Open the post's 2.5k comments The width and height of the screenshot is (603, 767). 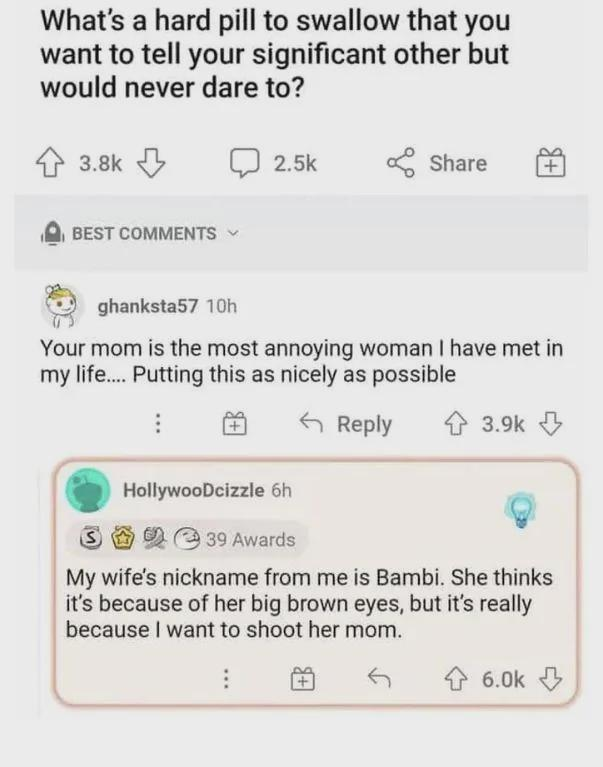pyautogui.click(x=273, y=164)
